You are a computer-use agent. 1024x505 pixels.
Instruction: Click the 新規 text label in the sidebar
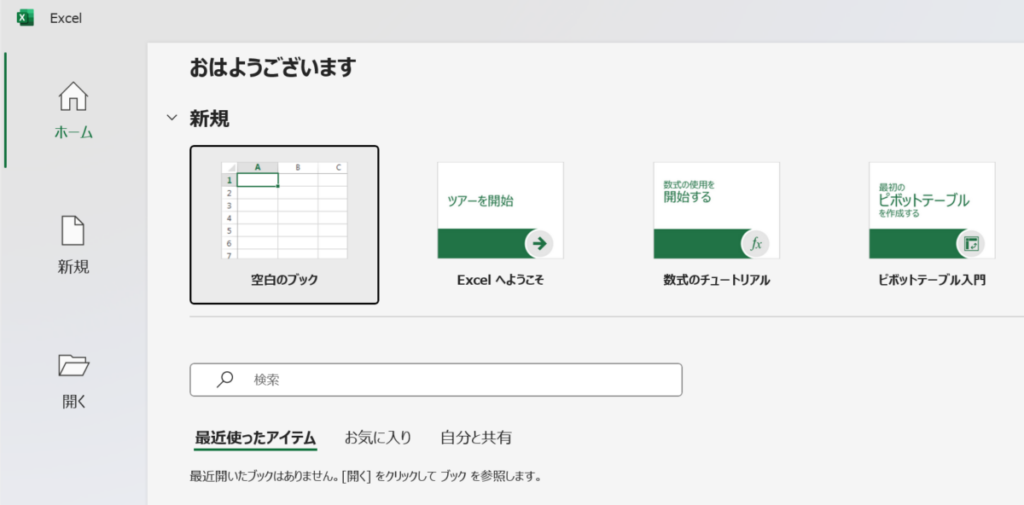tap(73, 267)
